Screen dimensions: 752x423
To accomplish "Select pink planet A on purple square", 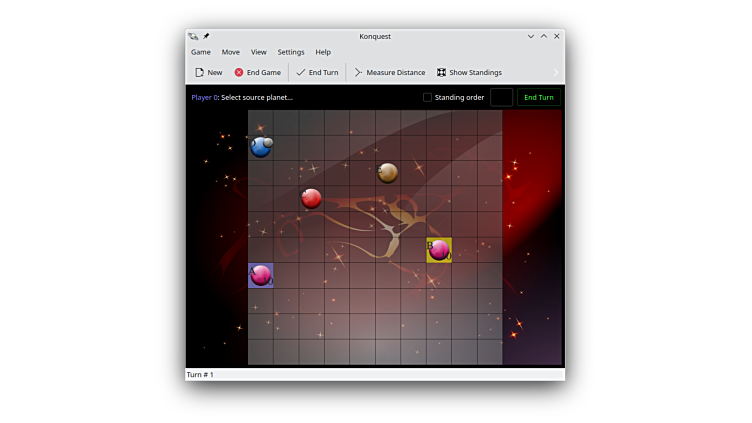I will pyautogui.click(x=261, y=275).
